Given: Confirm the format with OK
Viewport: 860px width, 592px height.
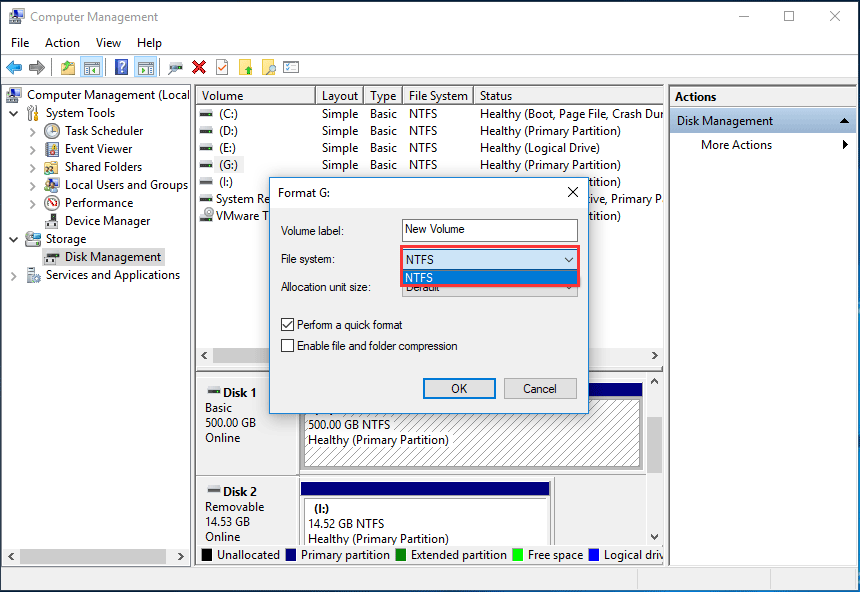Looking at the screenshot, I should (459, 388).
